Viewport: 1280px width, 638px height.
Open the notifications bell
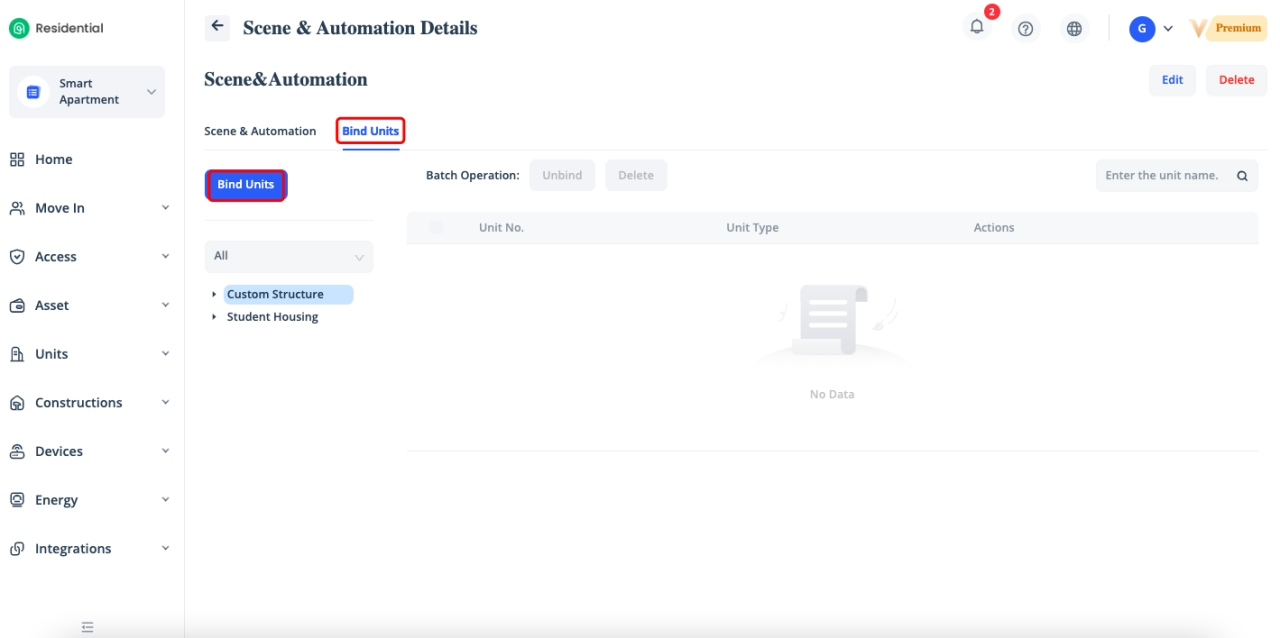pyautogui.click(x=977, y=28)
